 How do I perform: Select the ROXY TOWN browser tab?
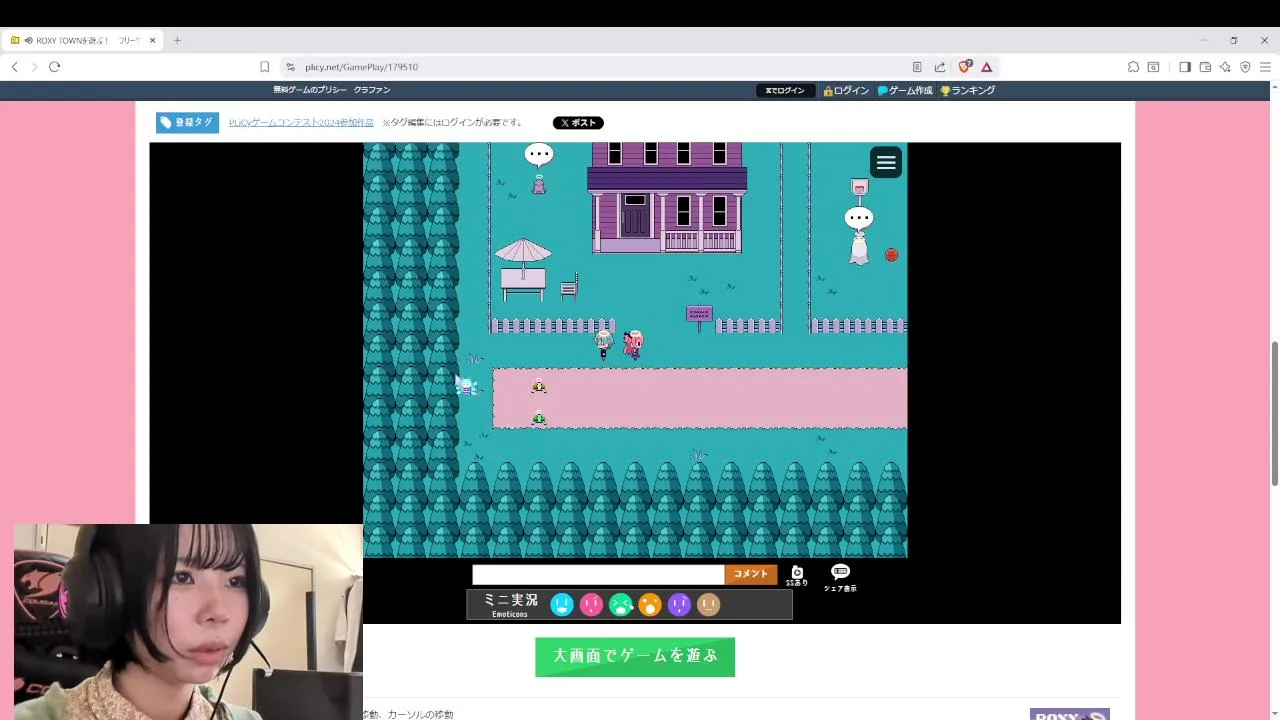pyautogui.click(x=83, y=40)
